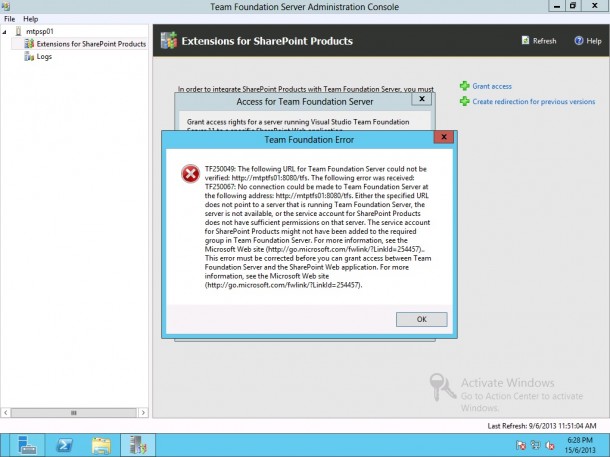
Task: Click the plus icon beside Create redirection
Action: (x=465, y=101)
